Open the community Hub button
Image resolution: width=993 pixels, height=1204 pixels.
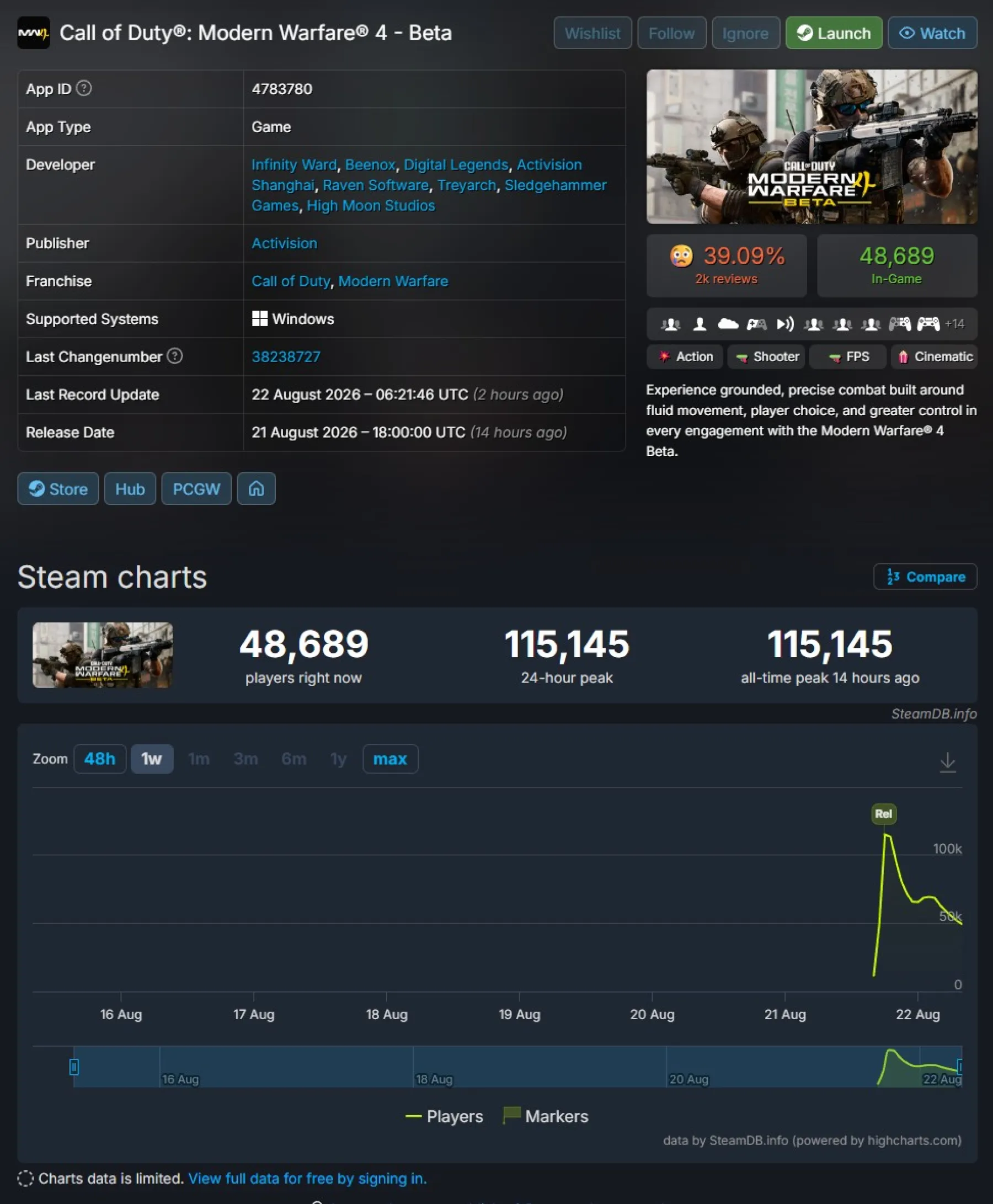click(x=130, y=488)
